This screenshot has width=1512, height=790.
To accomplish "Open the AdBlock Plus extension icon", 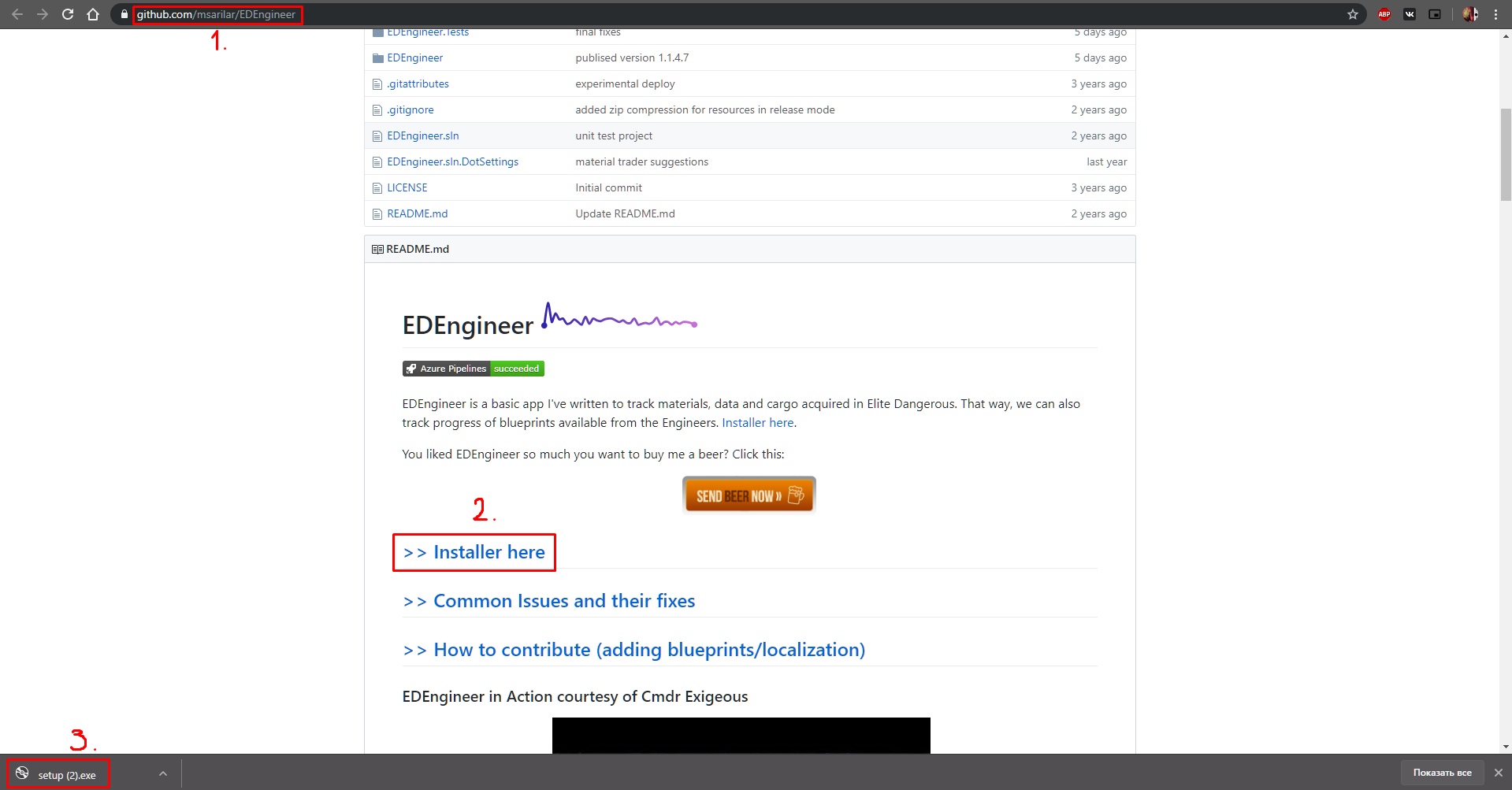I will [x=1384, y=14].
